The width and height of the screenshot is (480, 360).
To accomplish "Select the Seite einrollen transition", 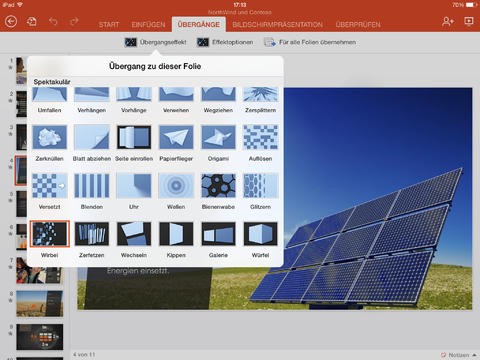I will [x=134, y=143].
